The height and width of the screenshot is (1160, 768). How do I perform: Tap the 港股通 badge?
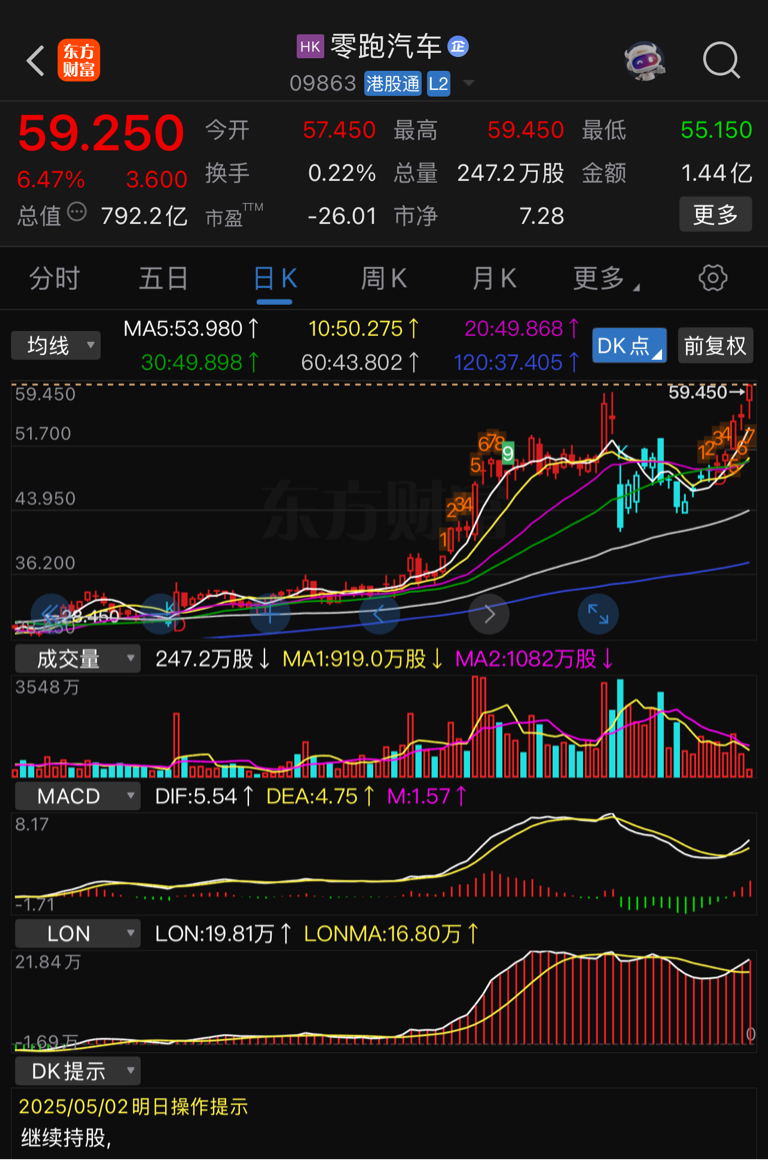[x=393, y=84]
